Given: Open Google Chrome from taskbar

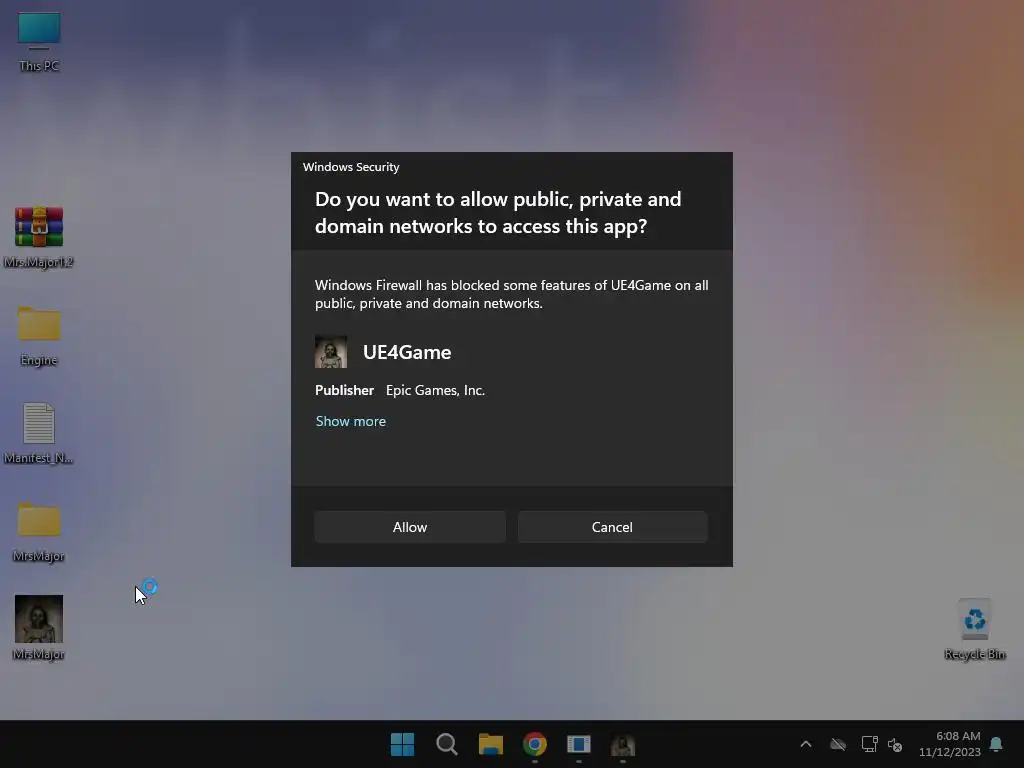Looking at the screenshot, I should click(x=535, y=744).
